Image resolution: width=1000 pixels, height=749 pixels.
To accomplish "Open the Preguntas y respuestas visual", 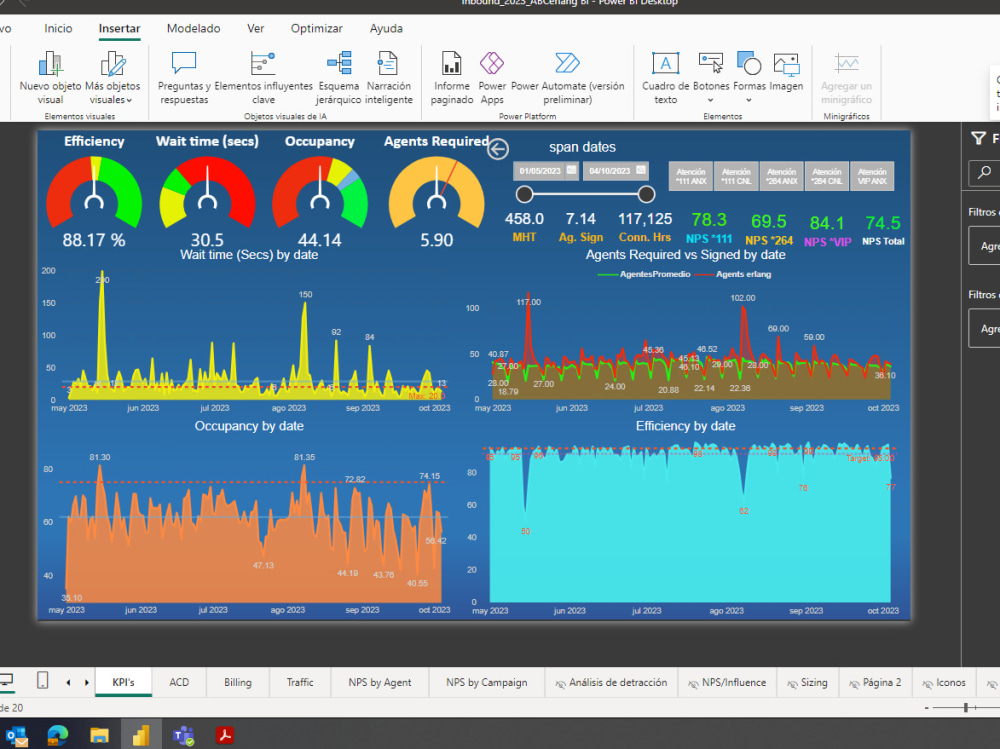I will pos(183,80).
